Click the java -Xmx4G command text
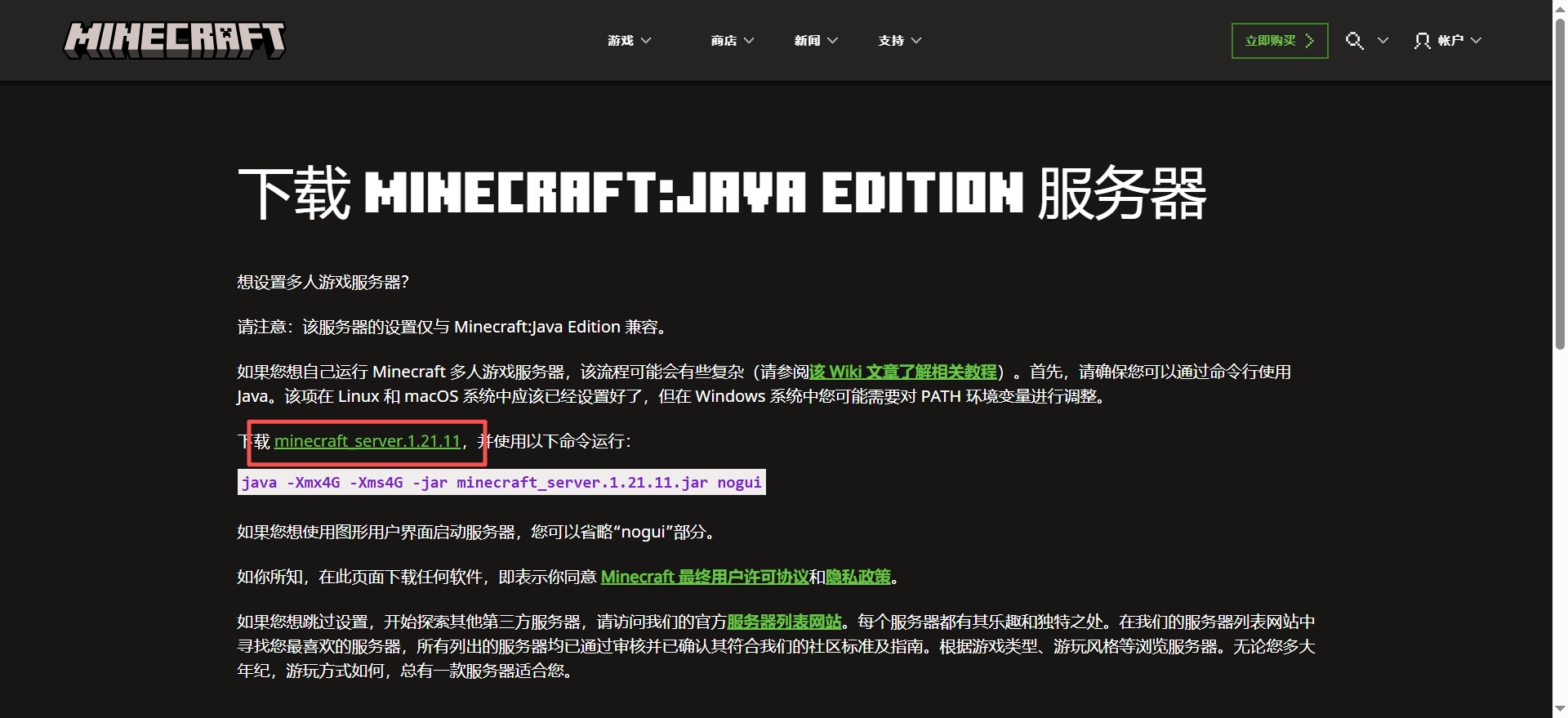Image resolution: width=1568 pixels, height=718 pixels. click(x=501, y=482)
